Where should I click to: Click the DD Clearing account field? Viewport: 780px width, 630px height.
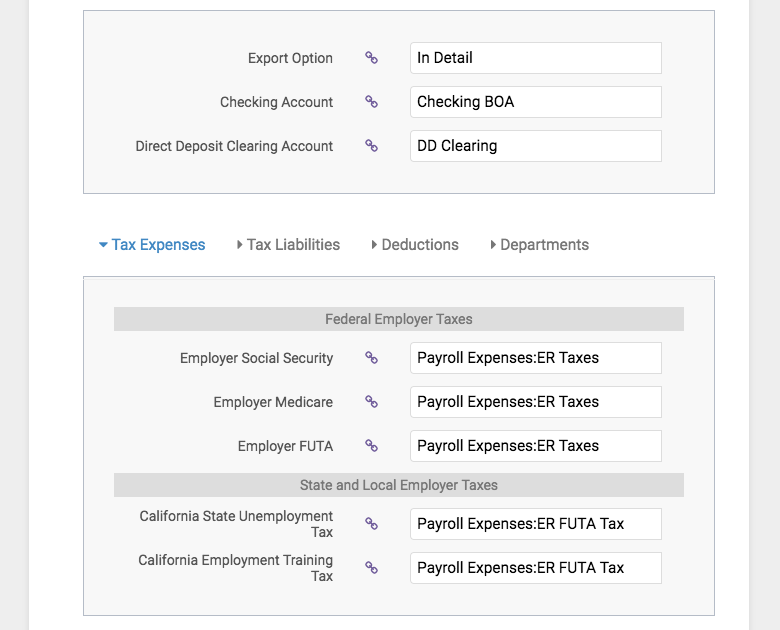[x=536, y=146]
